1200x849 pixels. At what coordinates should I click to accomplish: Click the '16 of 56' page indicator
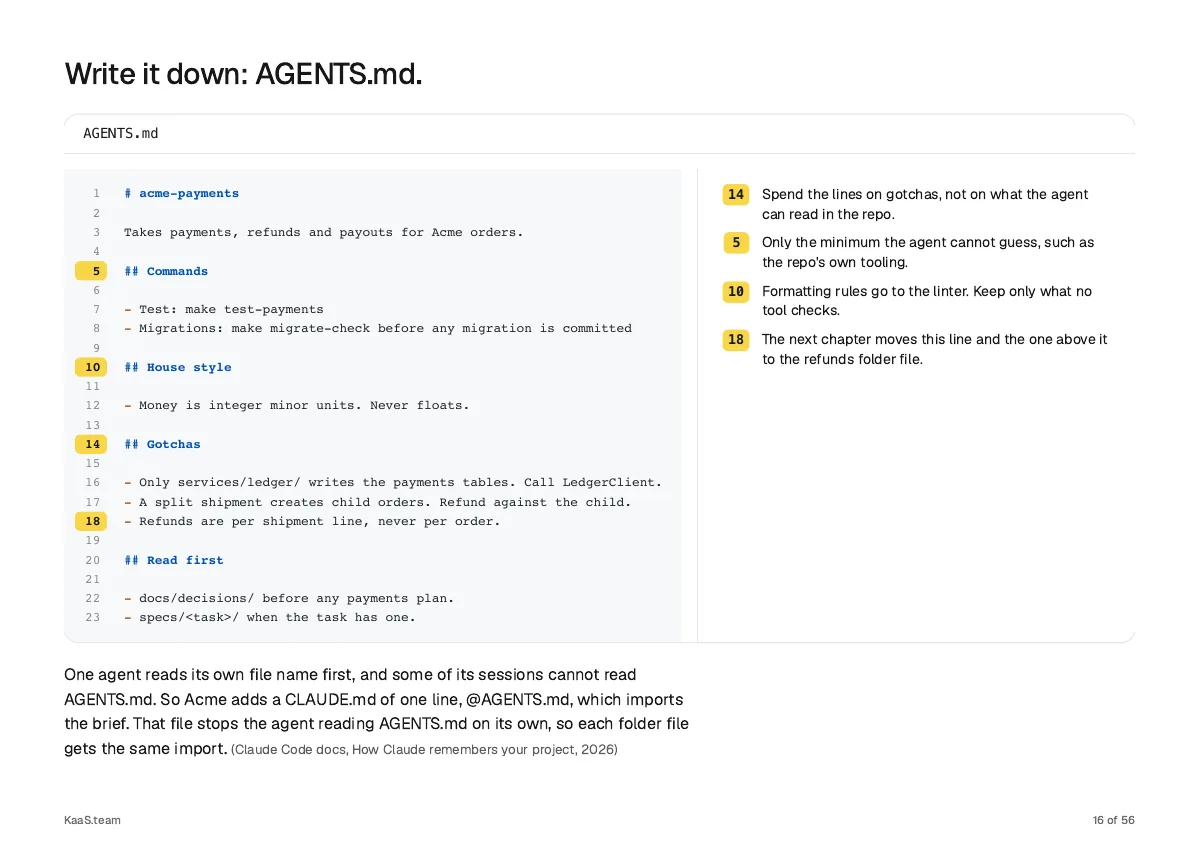[x=1114, y=820]
